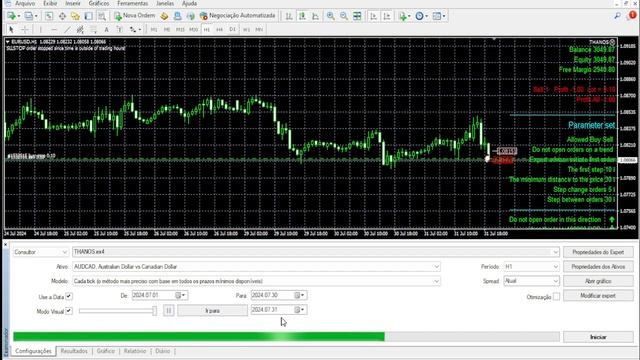Switch timeframe to D1
Image resolution: width=640 pixels, height=360 pixels.
(233, 29)
